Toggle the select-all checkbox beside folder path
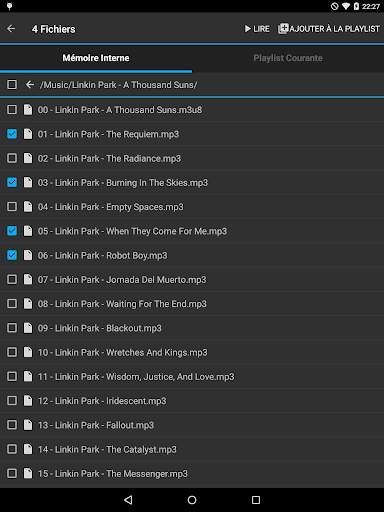The width and height of the screenshot is (384, 512). 12,85
